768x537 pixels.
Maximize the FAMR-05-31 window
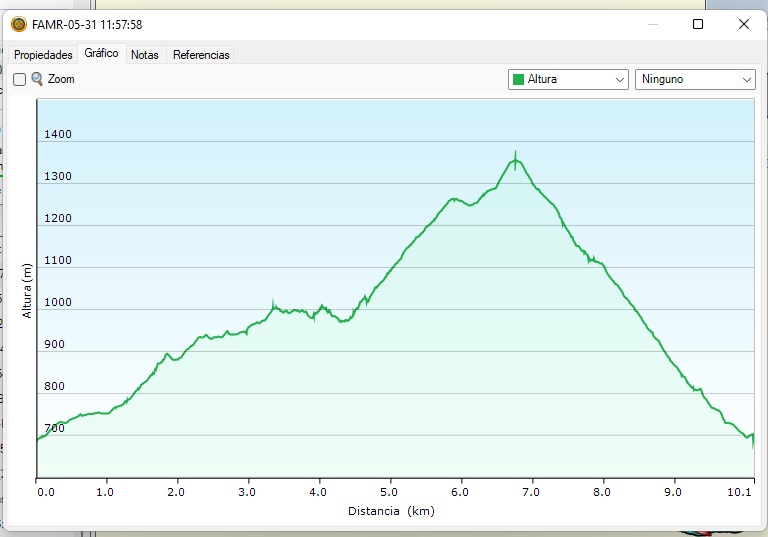pyautogui.click(x=698, y=24)
